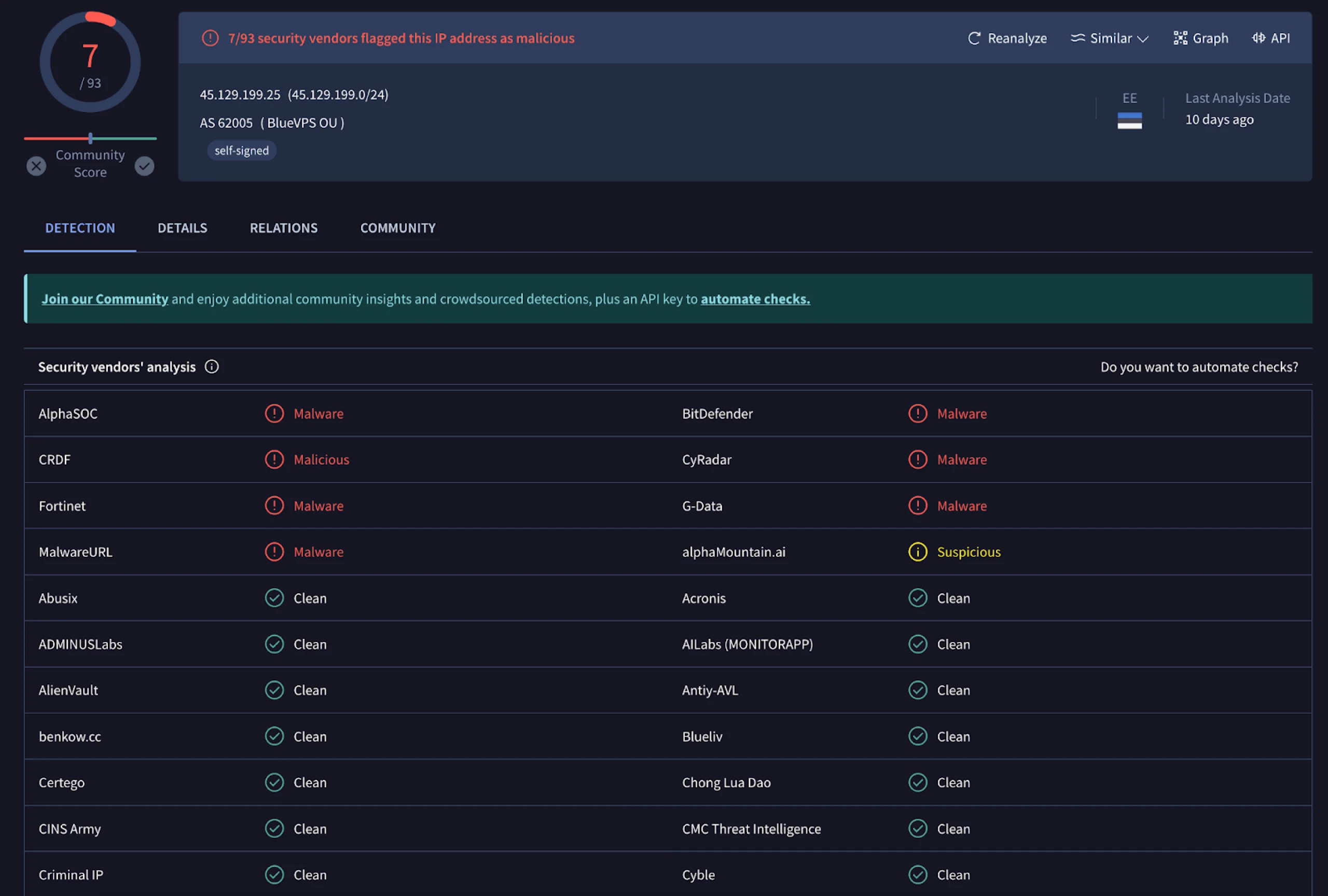
Task: Click the IP address 45.129.199.25
Action: click(240, 95)
